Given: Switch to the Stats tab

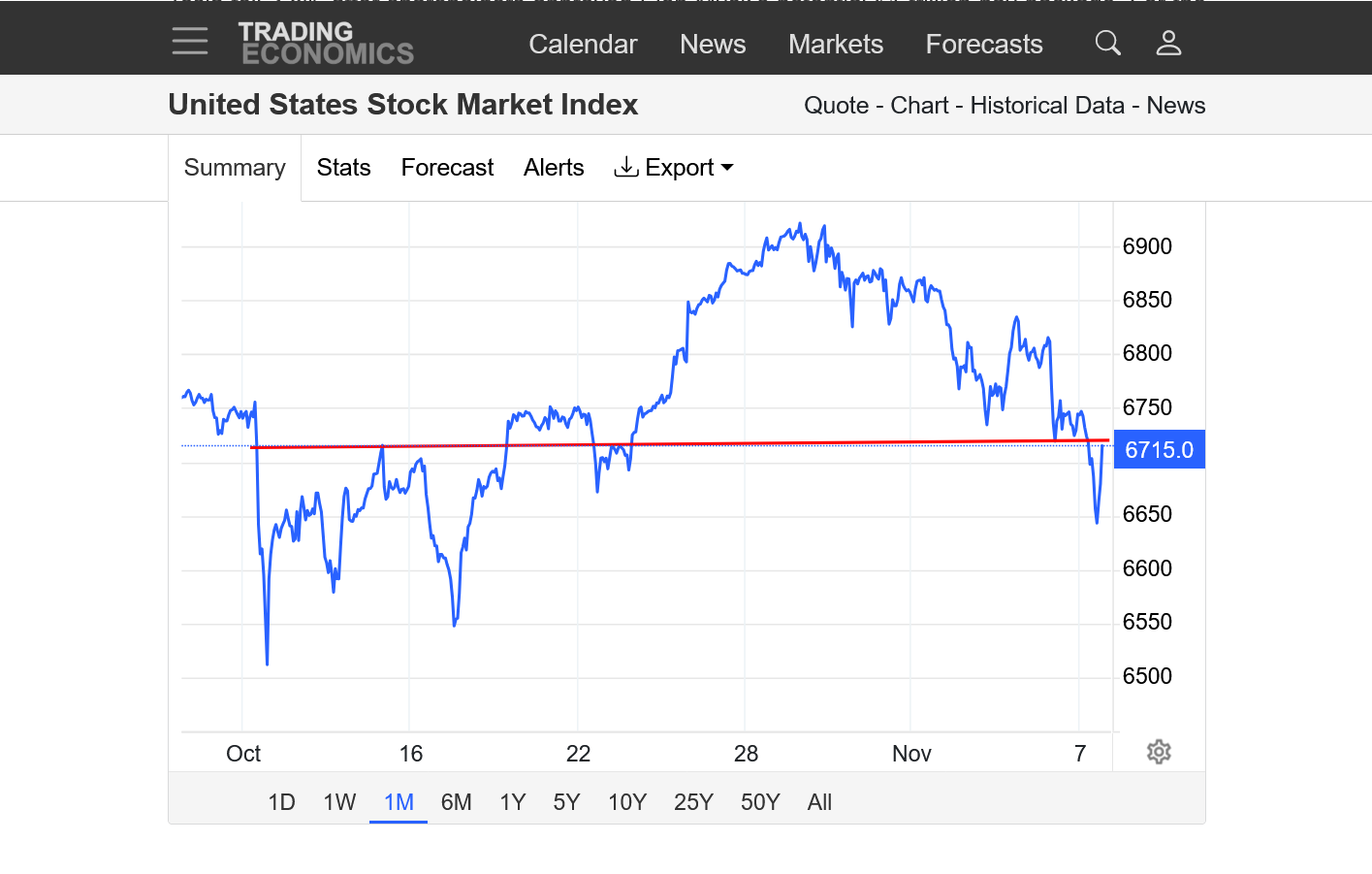Looking at the screenshot, I should [x=343, y=168].
